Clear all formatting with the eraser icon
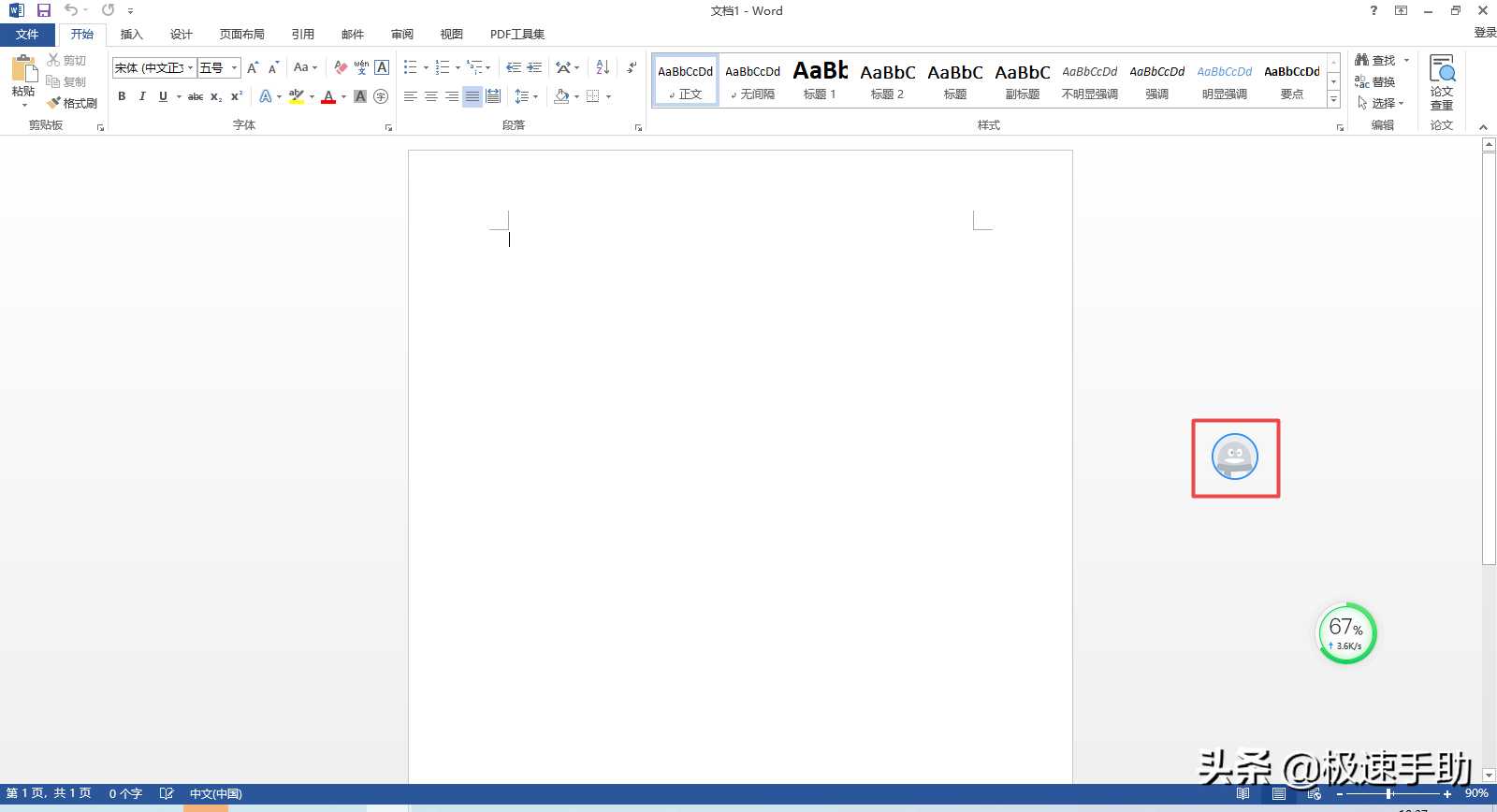This screenshot has height=812, width=1497. (341, 67)
